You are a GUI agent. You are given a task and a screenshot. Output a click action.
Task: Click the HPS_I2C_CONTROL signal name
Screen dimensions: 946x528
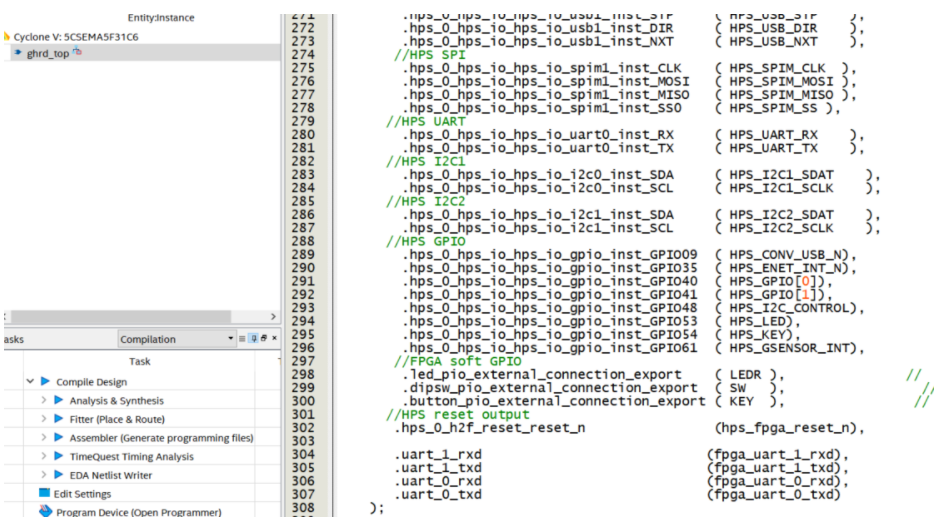[789, 308]
